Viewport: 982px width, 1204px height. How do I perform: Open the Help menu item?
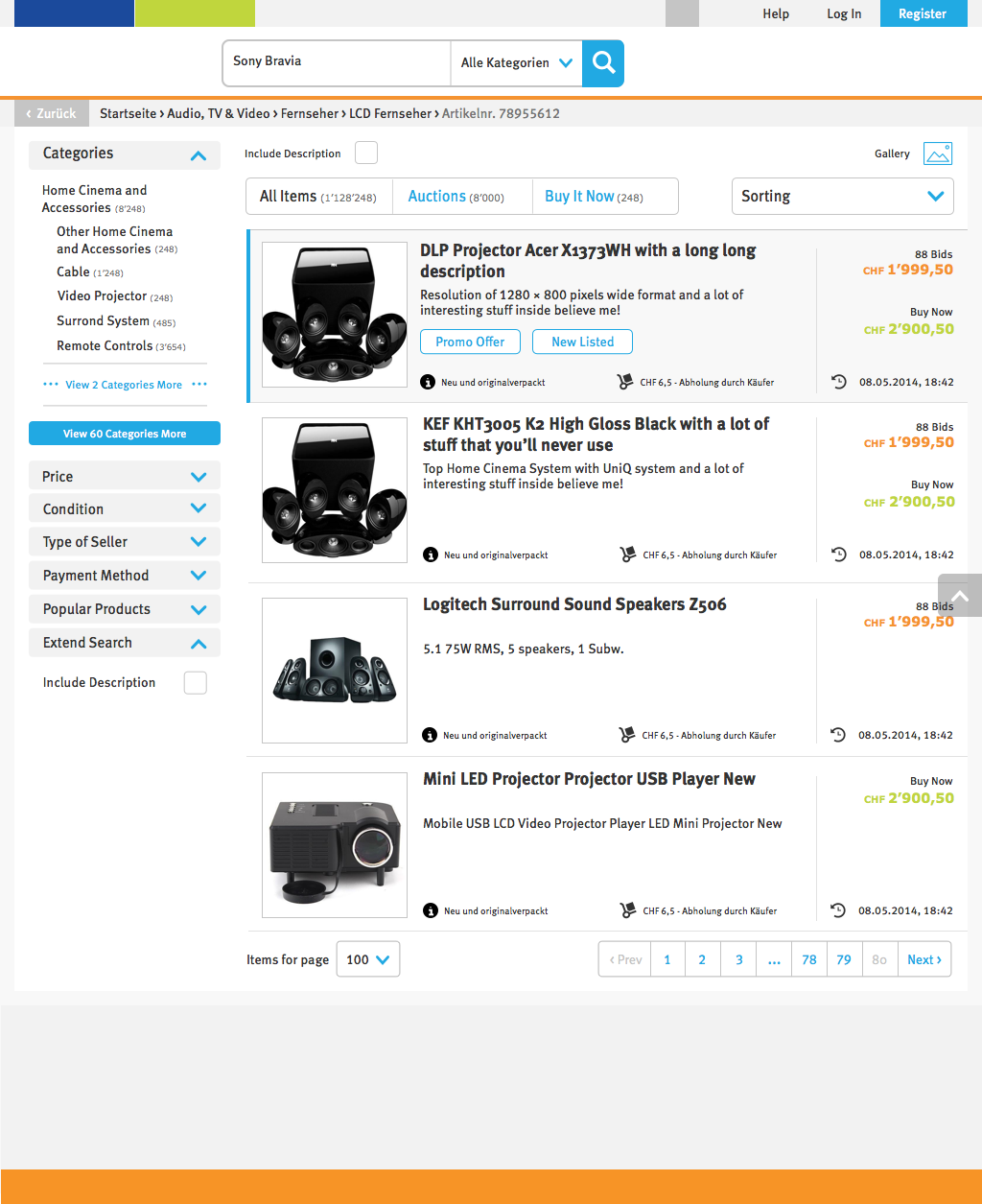(776, 13)
